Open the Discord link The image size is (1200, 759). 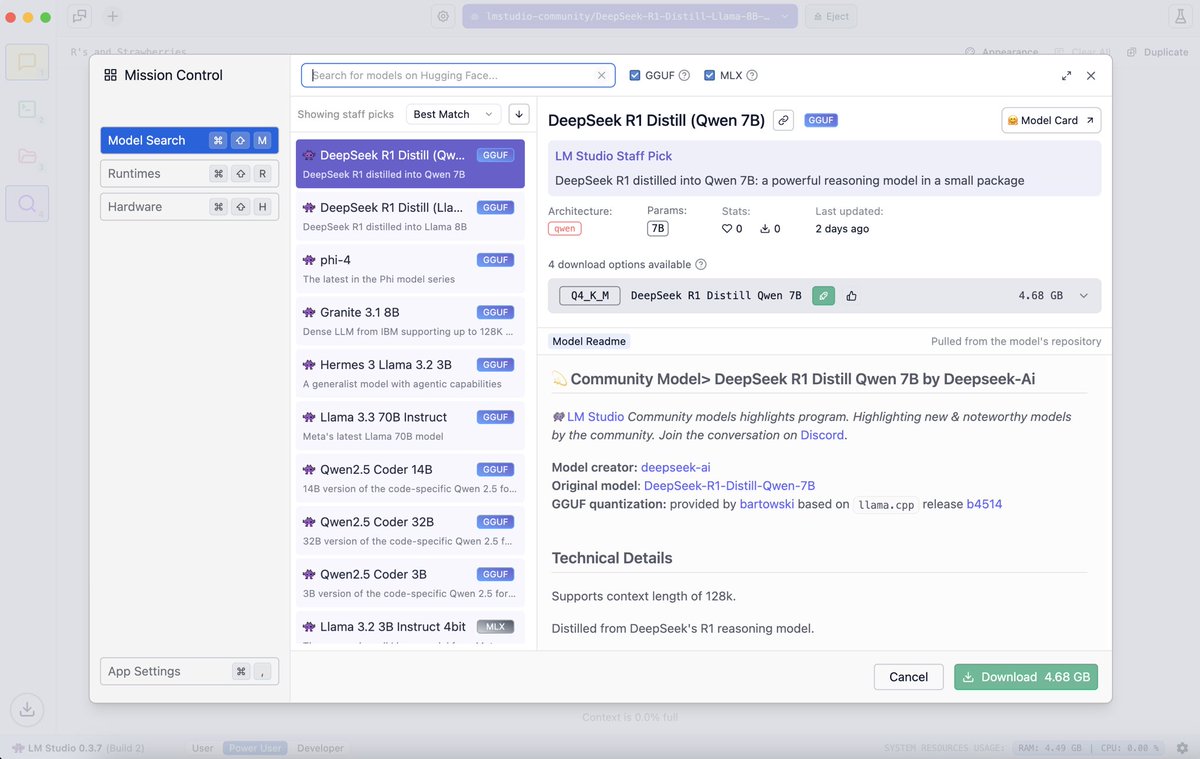822,435
